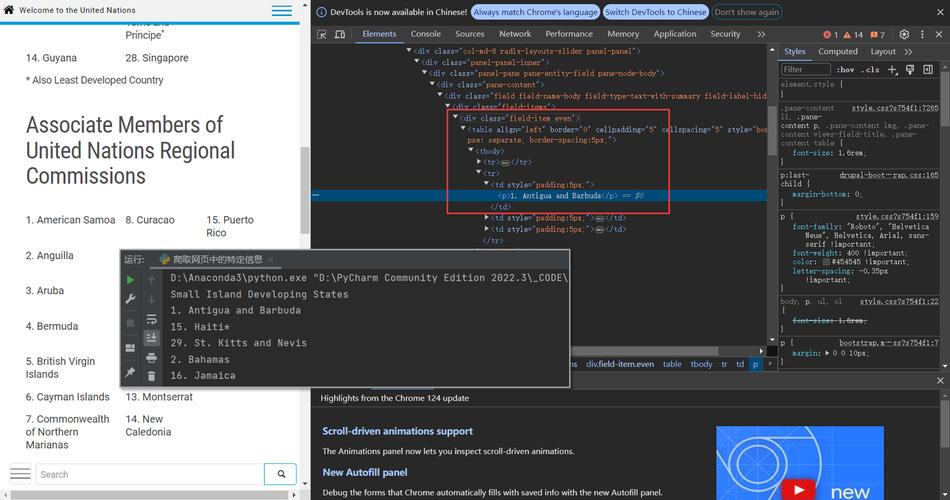The image size is (950, 500).
Task: Open the Network tab
Action: click(515, 34)
